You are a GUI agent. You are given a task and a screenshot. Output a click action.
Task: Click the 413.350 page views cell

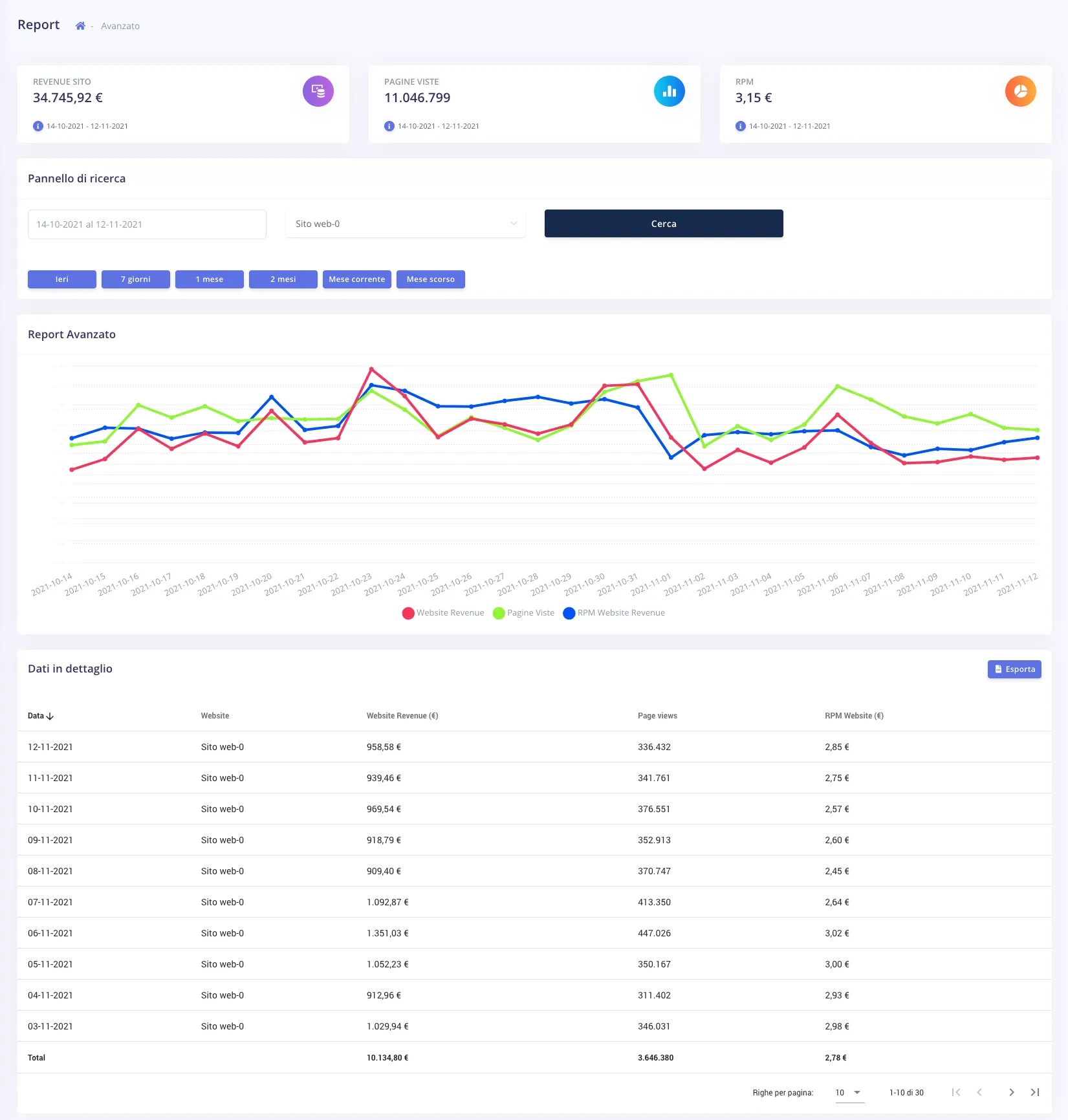(x=654, y=902)
